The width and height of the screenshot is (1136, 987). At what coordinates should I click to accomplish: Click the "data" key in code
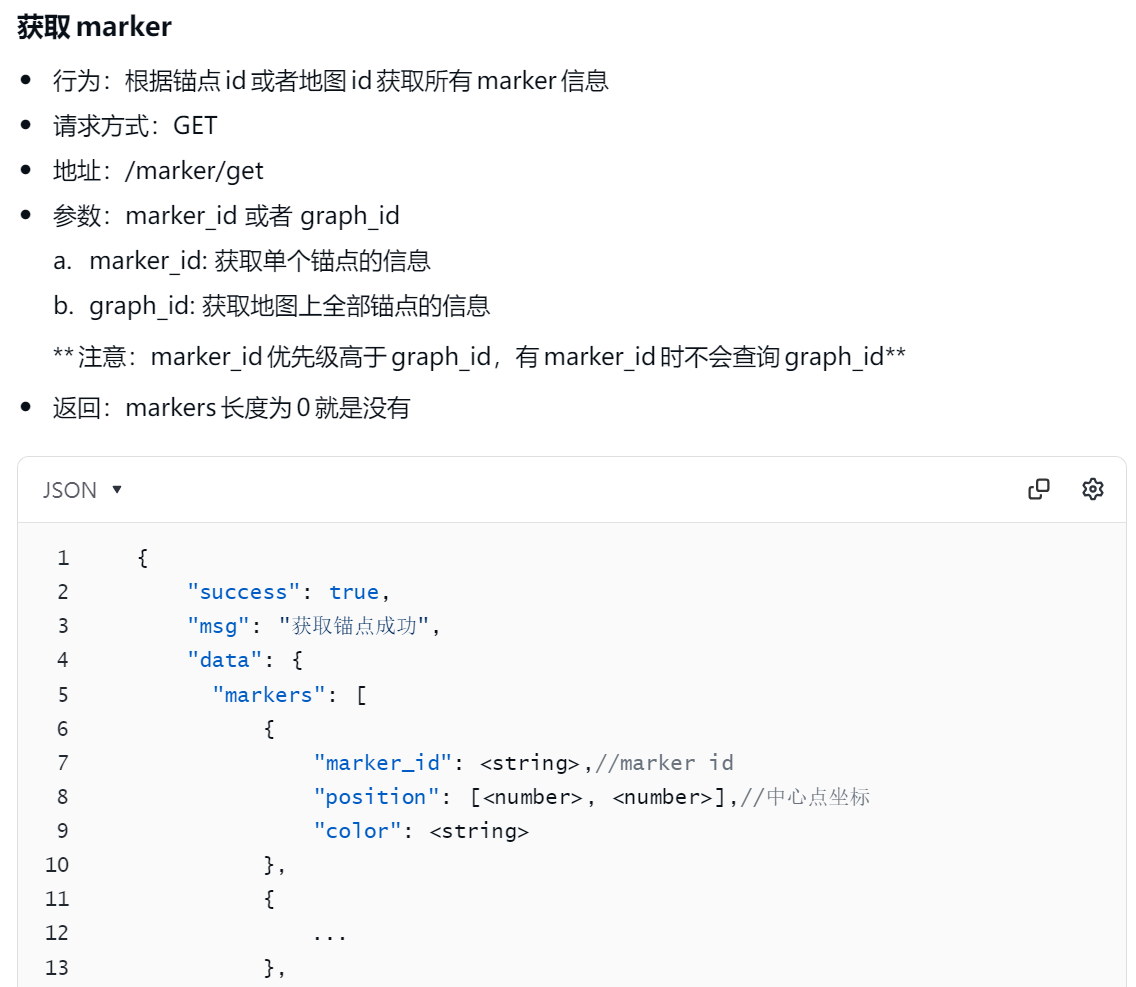[x=224, y=660]
